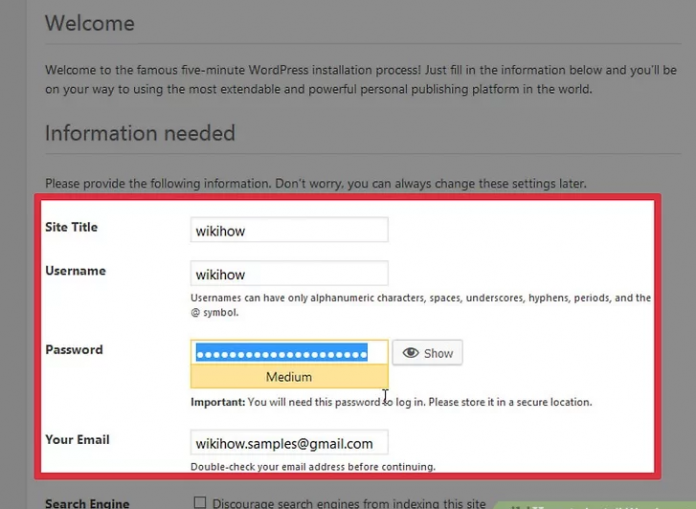The height and width of the screenshot is (509, 696).
Task: Focus the Username text field
Action: pos(289,274)
